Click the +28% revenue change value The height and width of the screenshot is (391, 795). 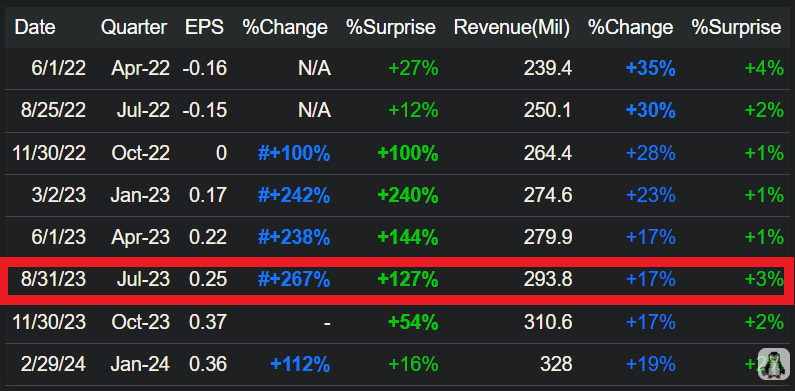[651, 153]
